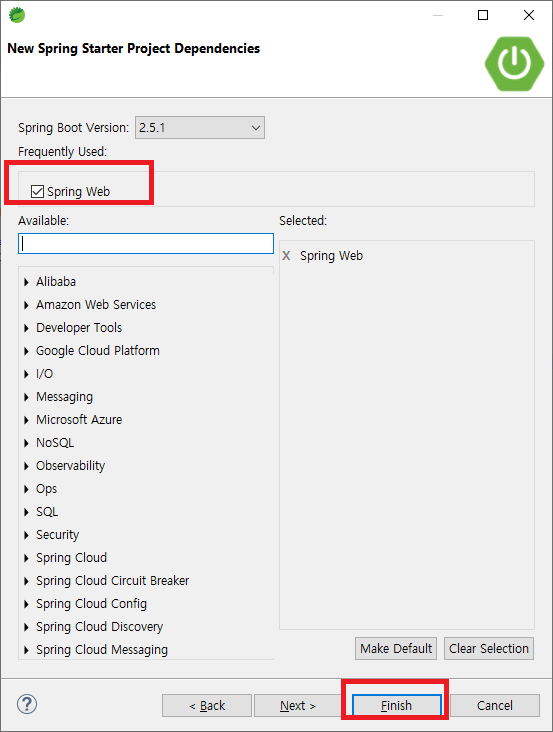Open the Spring Boot Version dropdown
Viewport: 553px width, 732px height.
[x=200, y=127]
